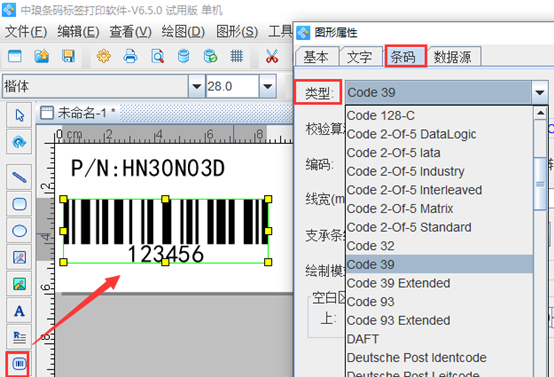The width and height of the screenshot is (554, 377).
Task: Expand the font size 28.0 dropdown
Action: click(267, 86)
